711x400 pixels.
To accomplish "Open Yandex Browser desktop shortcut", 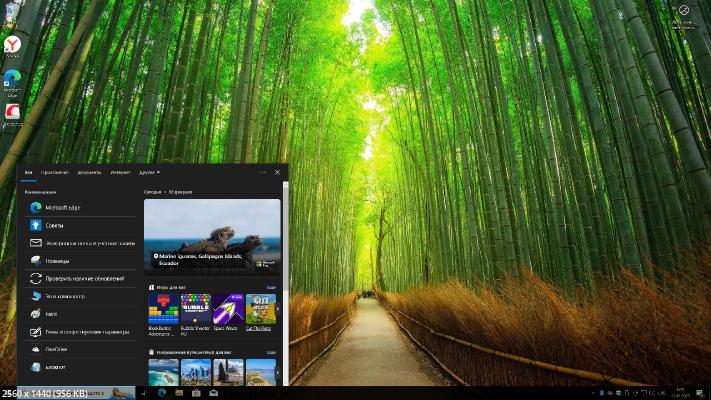I will point(12,46).
